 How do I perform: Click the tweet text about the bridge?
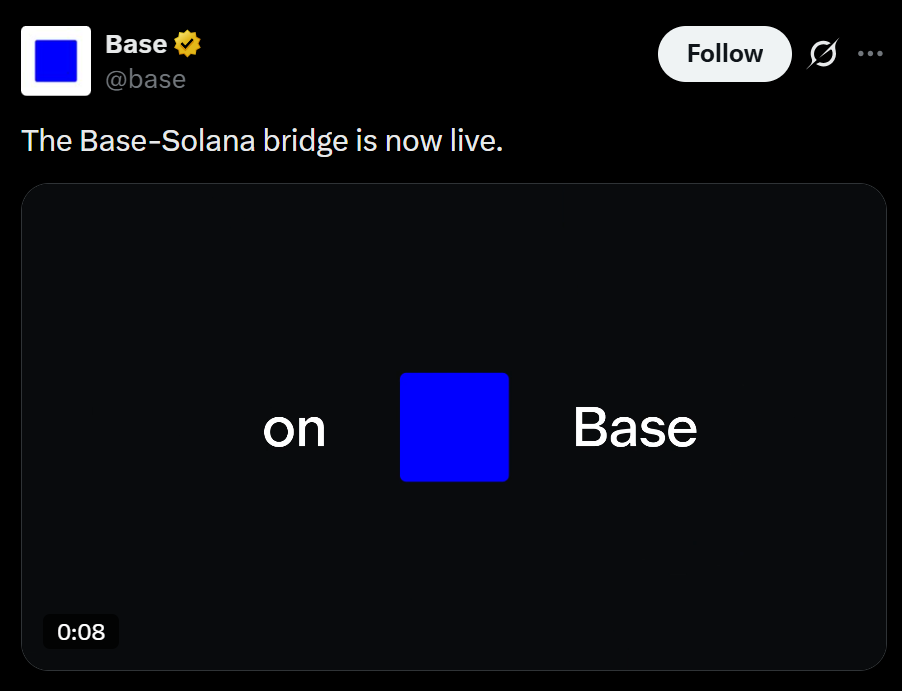click(x=262, y=141)
